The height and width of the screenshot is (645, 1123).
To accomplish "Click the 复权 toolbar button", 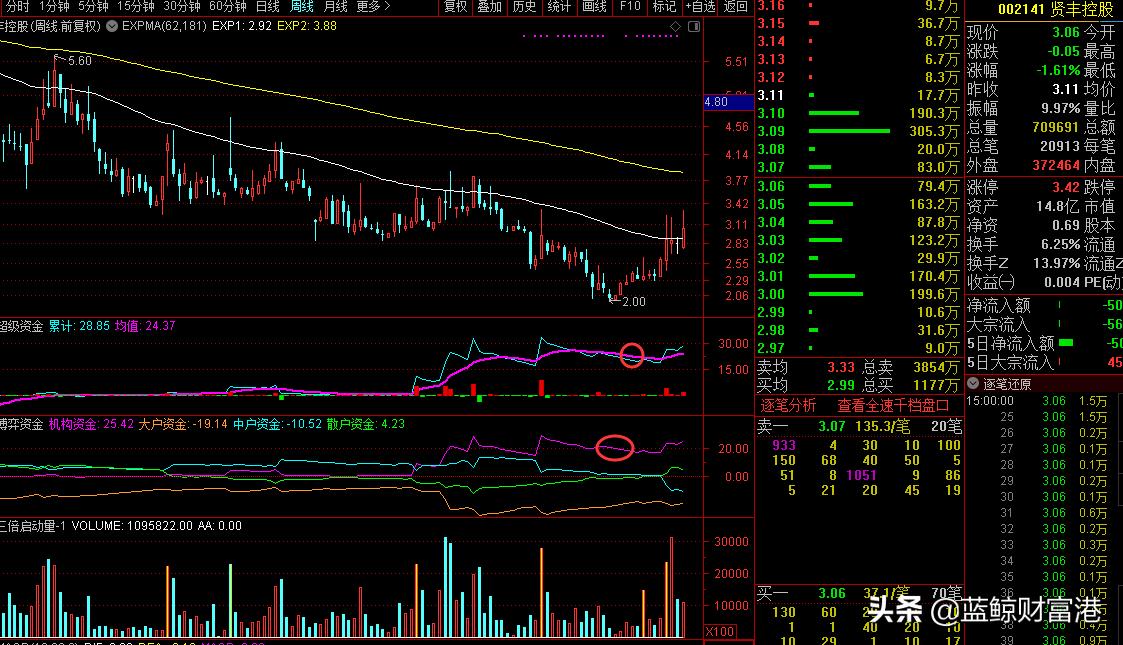I will (455, 7).
